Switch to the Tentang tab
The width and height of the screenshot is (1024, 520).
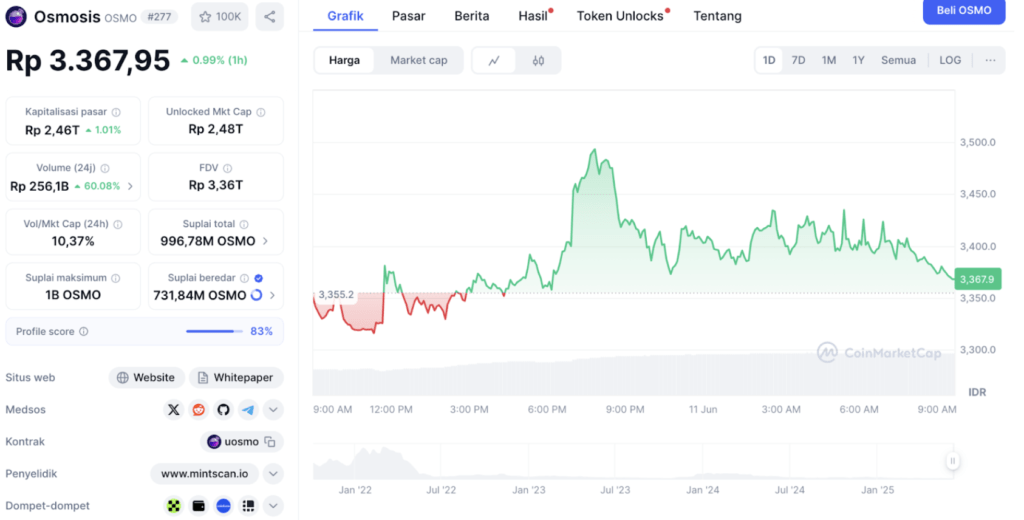[718, 16]
